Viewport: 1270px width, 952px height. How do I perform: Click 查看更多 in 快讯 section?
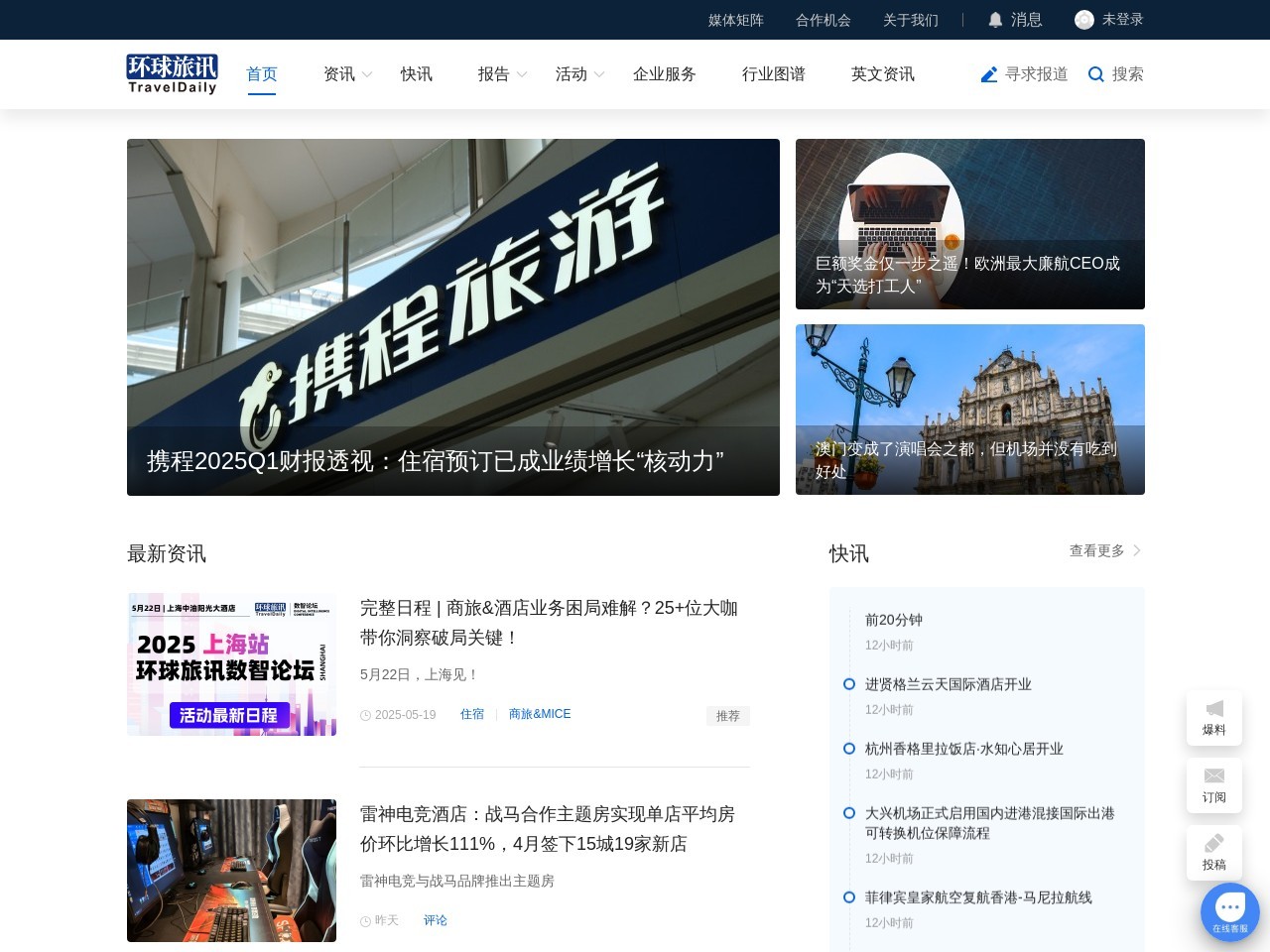pos(1097,550)
